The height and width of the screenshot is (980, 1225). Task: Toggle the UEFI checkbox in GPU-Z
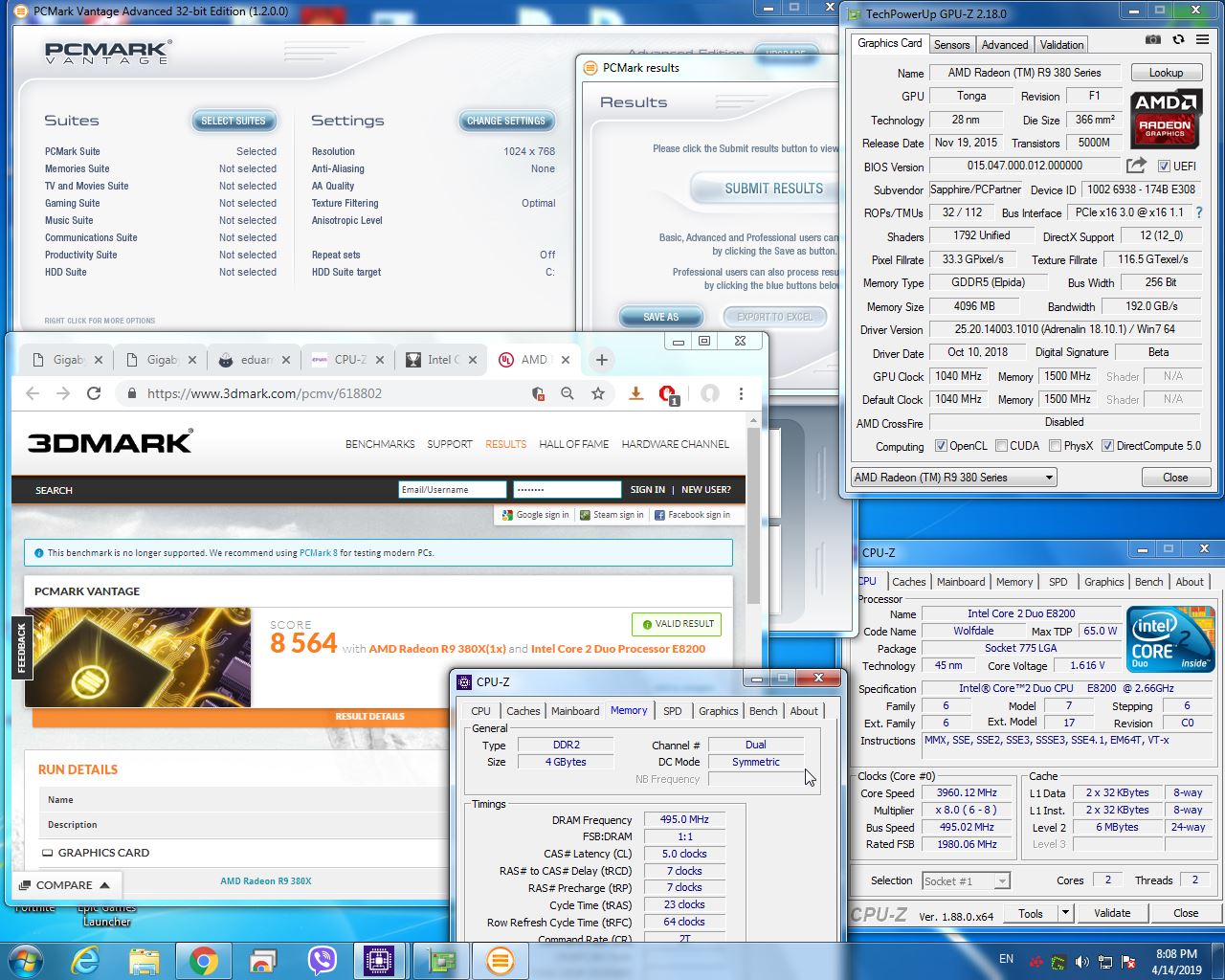(x=1165, y=167)
